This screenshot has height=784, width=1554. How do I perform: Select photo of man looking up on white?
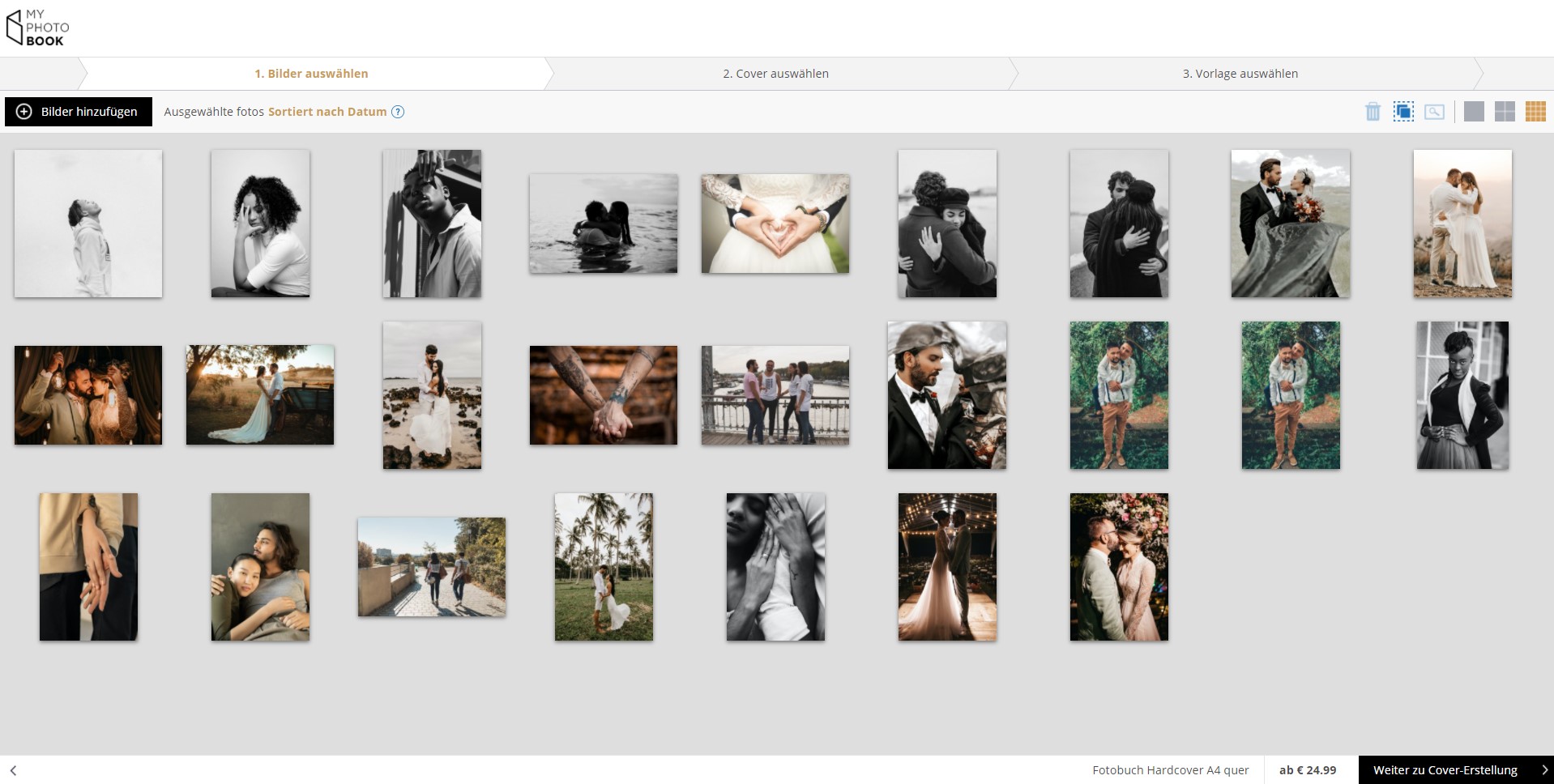pyautogui.click(x=88, y=224)
